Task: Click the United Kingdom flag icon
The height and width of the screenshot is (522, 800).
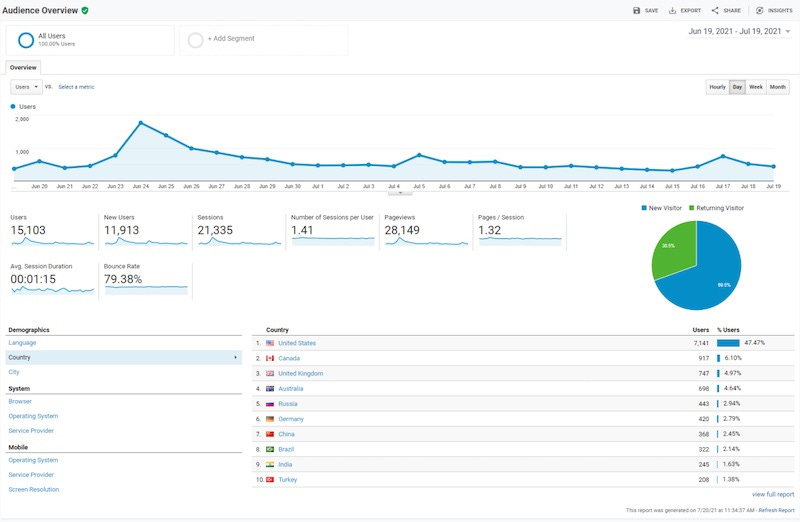Action: point(270,374)
